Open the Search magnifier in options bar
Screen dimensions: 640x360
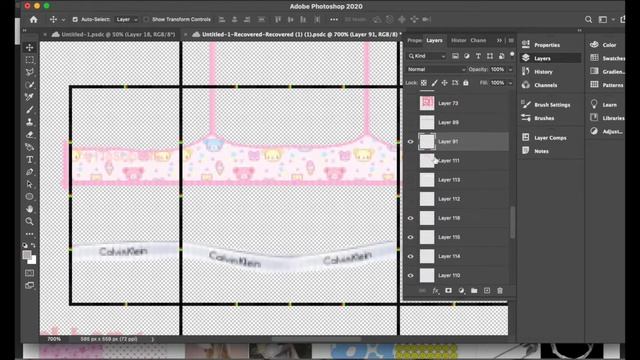pyautogui.click(x=588, y=19)
